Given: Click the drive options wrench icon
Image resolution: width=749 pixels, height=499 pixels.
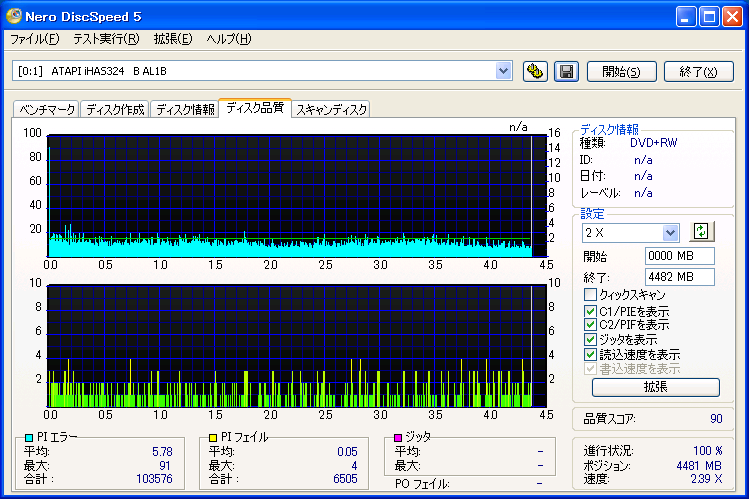Looking at the screenshot, I should pyautogui.click(x=535, y=72).
